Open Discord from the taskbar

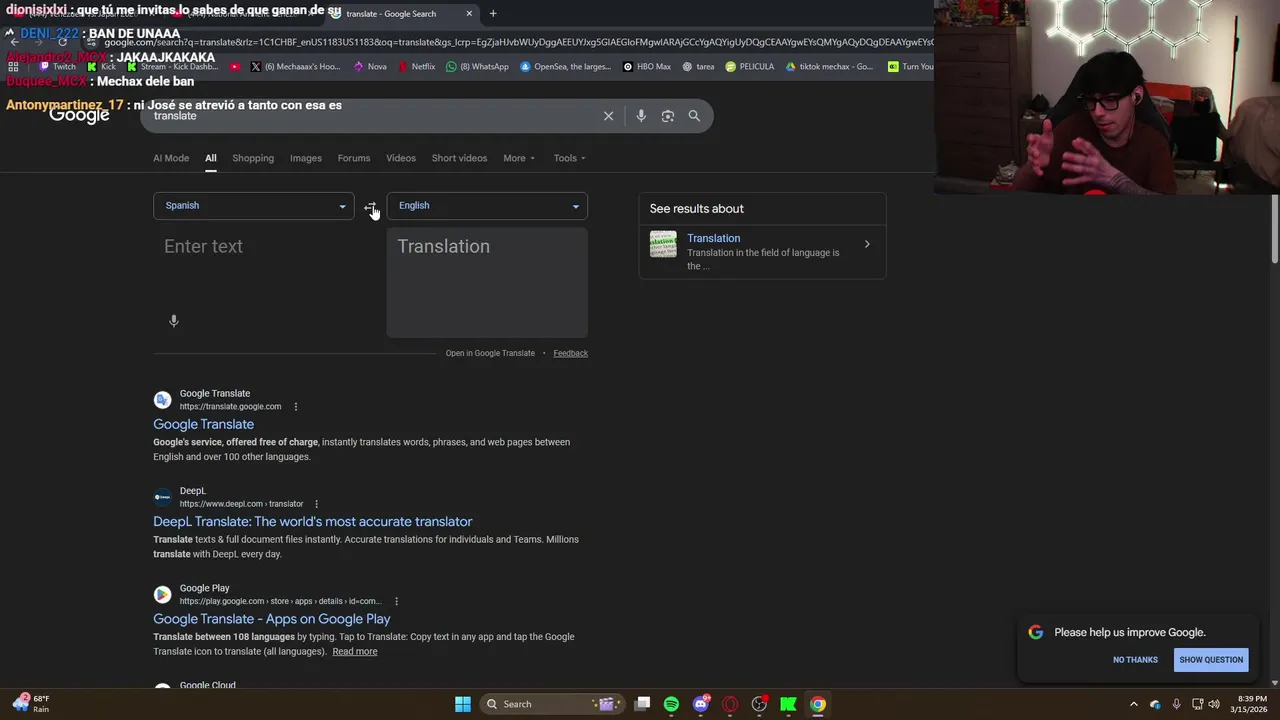point(701,704)
